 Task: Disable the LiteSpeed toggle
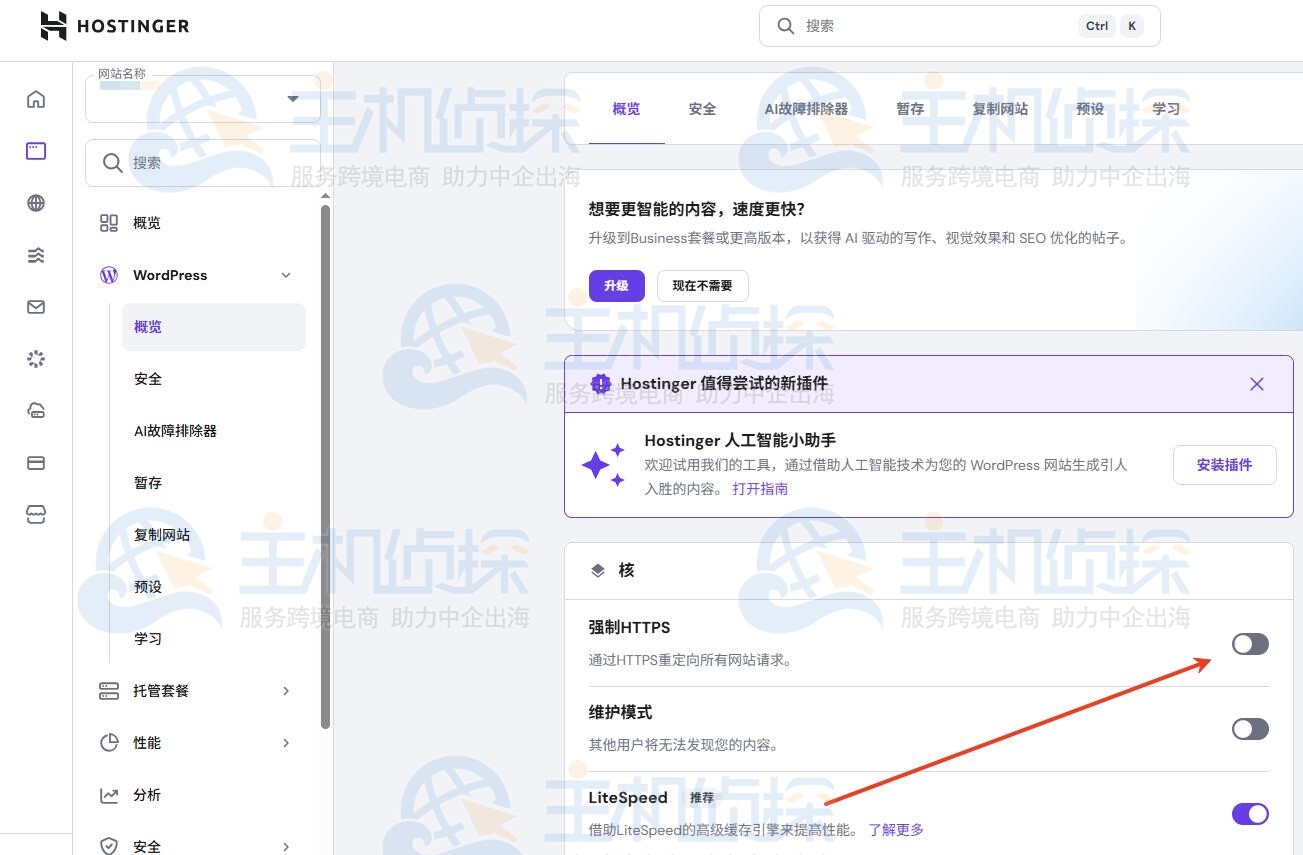pos(1250,814)
